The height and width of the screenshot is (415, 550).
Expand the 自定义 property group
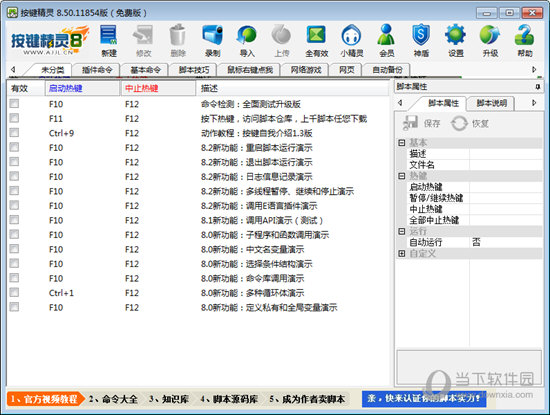(x=402, y=253)
